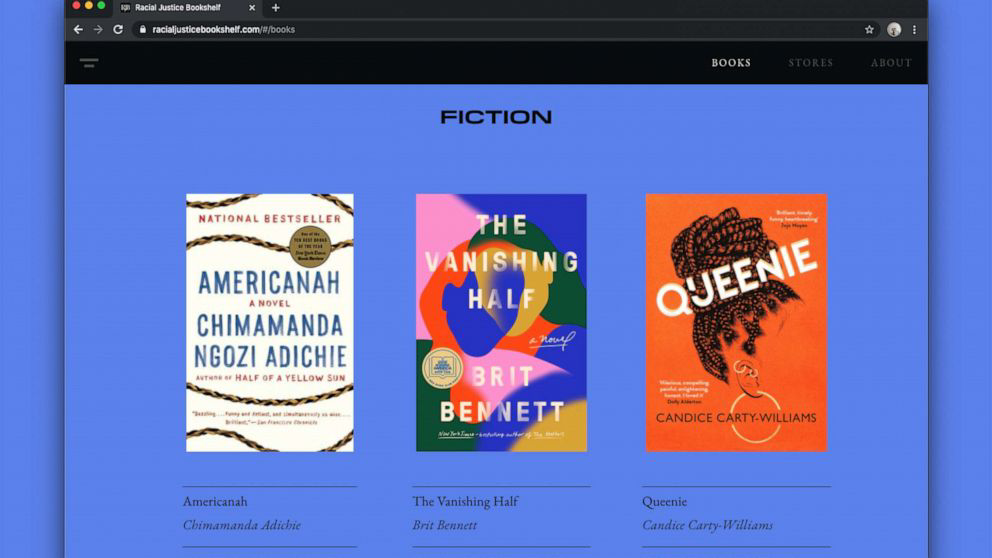Viewport: 992px width, 558px height.
Task: Select author Candice Carty-Williams text
Action: point(707,524)
